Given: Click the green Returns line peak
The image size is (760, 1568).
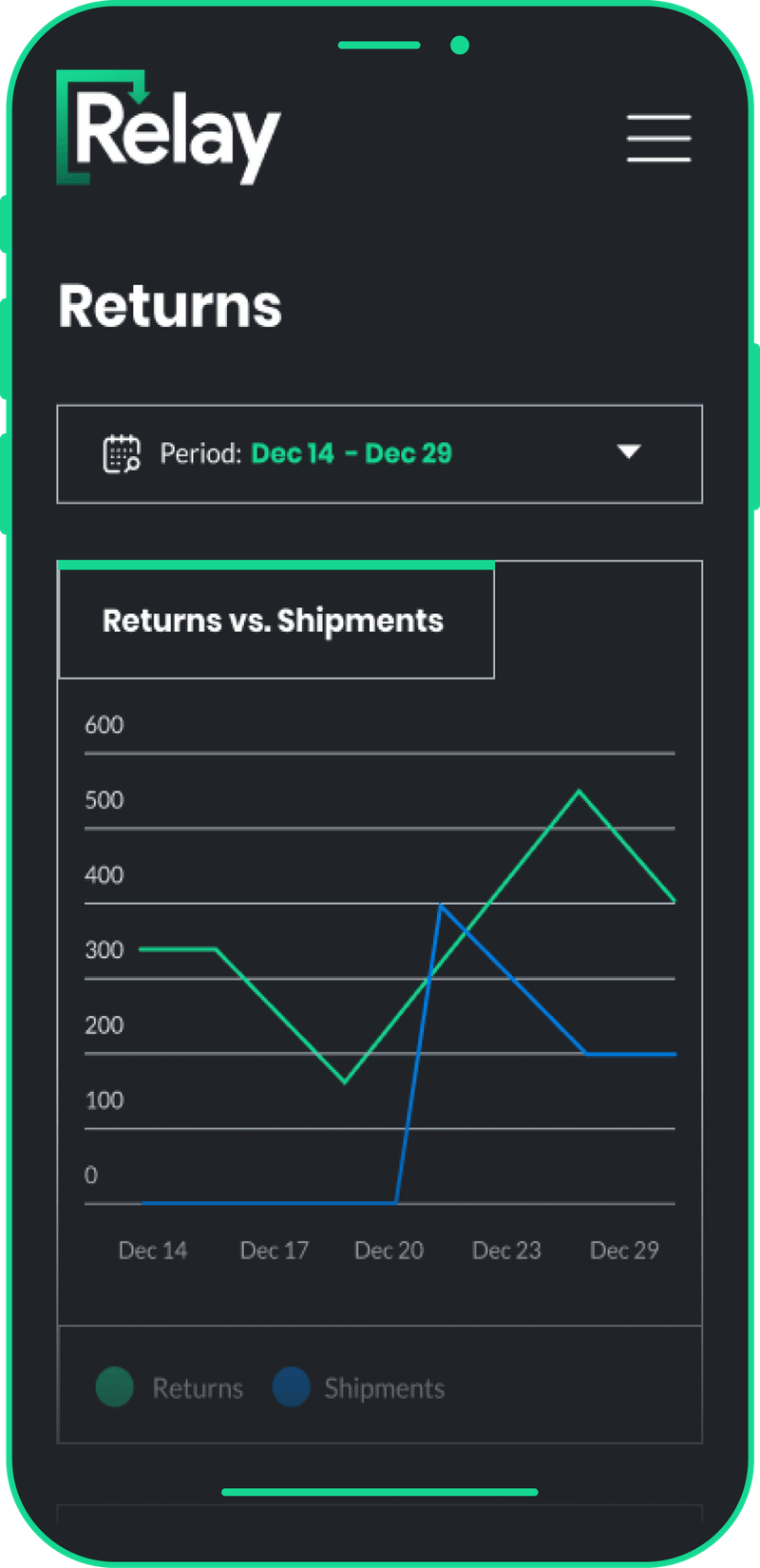Looking at the screenshot, I should (x=579, y=791).
